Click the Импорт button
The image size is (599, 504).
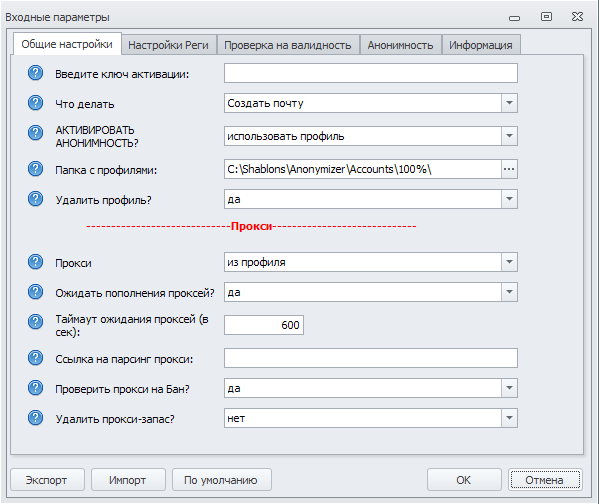pyautogui.click(x=128, y=480)
